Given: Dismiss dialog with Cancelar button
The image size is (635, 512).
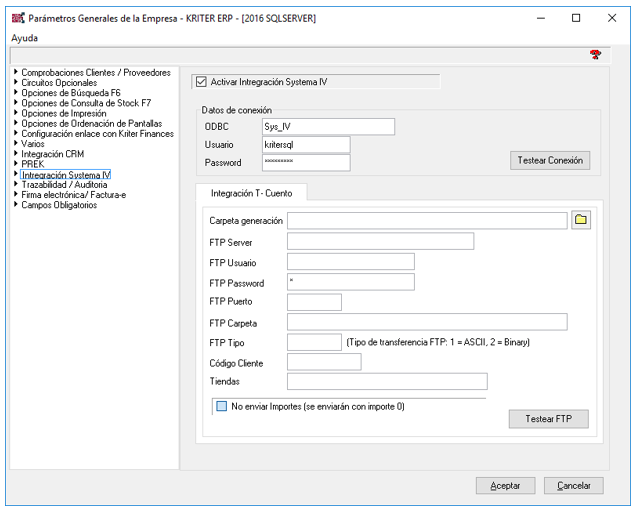Looking at the screenshot, I should pyautogui.click(x=573, y=486).
